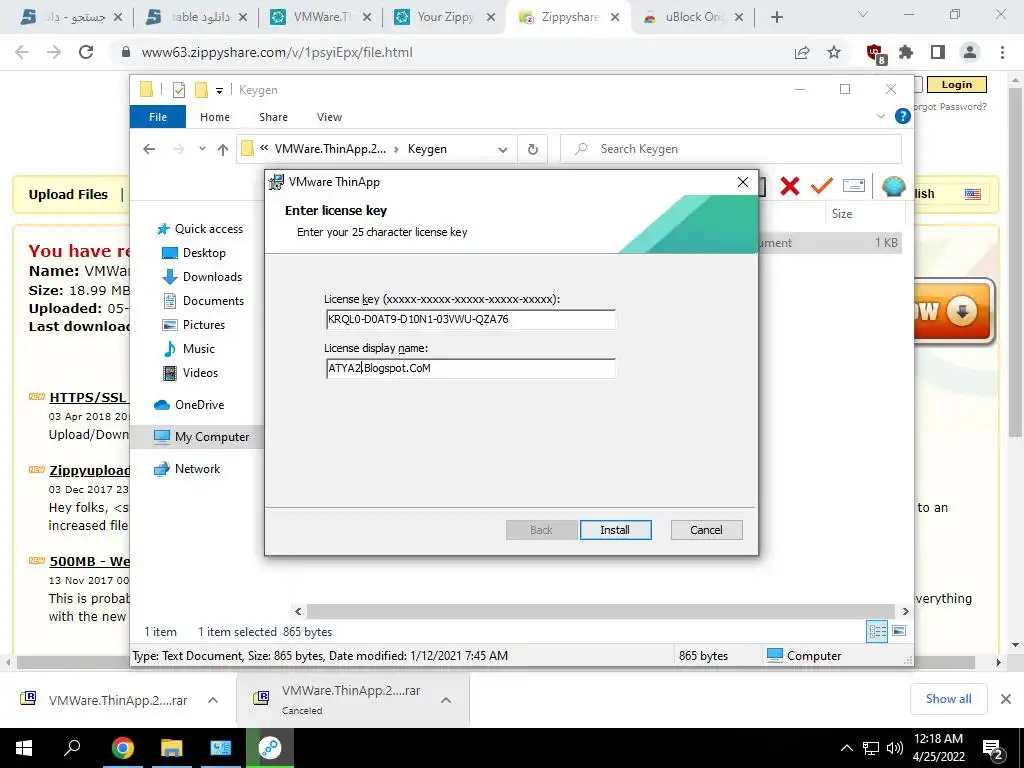1024x768 pixels.
Task: Click the License display name field
Action: click(x=470, y=368)
